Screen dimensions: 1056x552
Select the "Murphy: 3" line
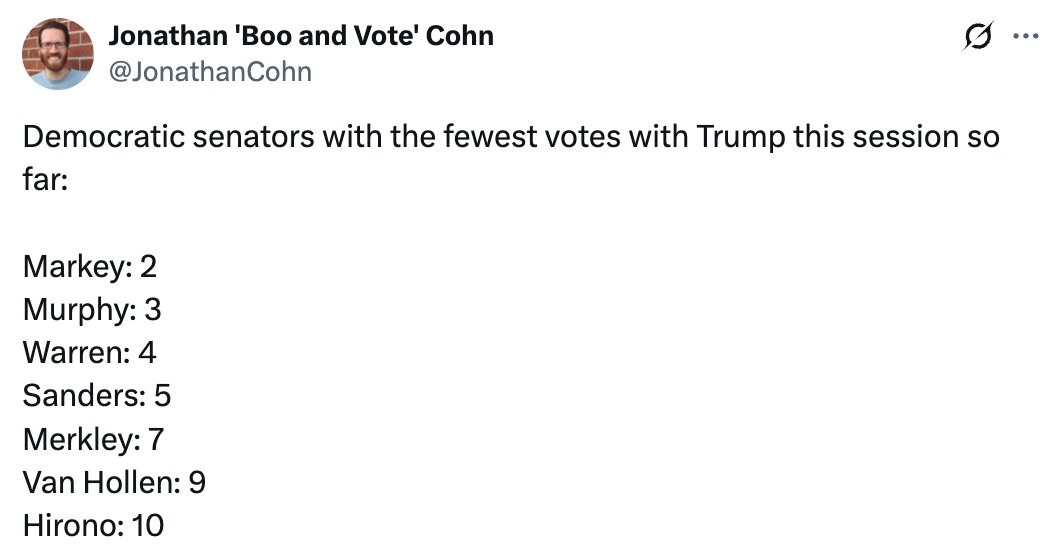coord(92,310)
